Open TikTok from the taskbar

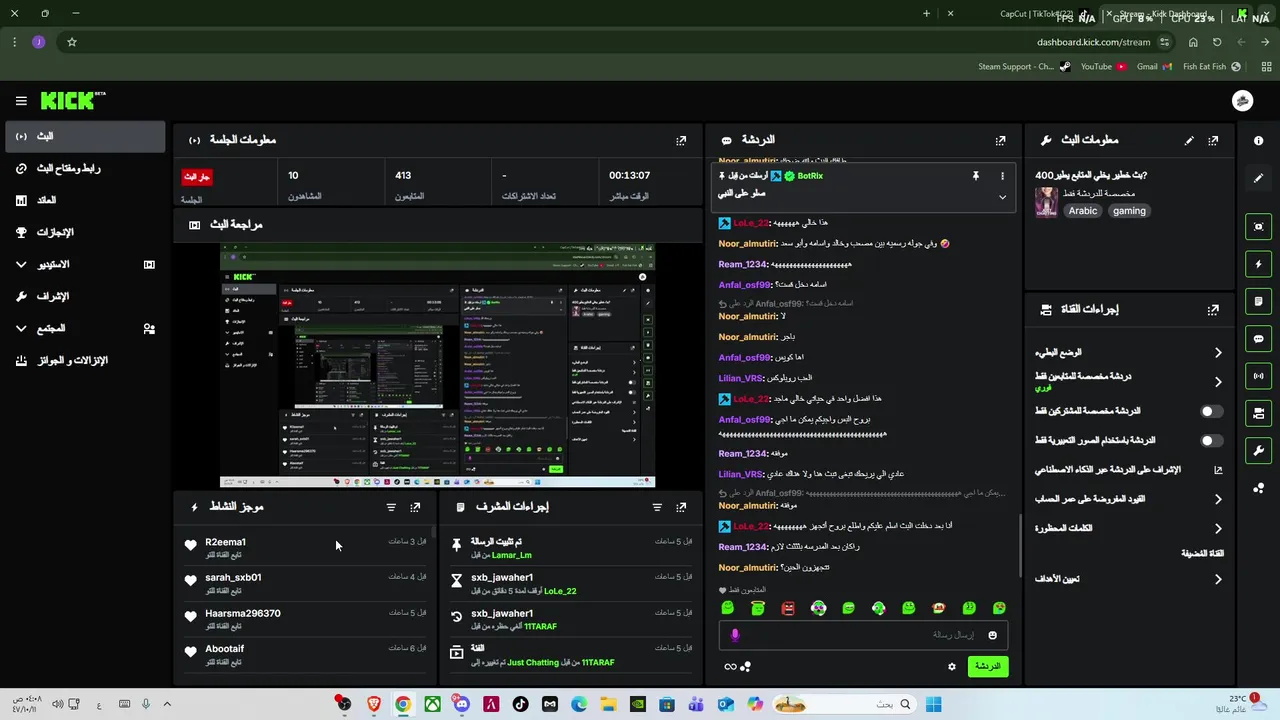(x=520, y=704)
